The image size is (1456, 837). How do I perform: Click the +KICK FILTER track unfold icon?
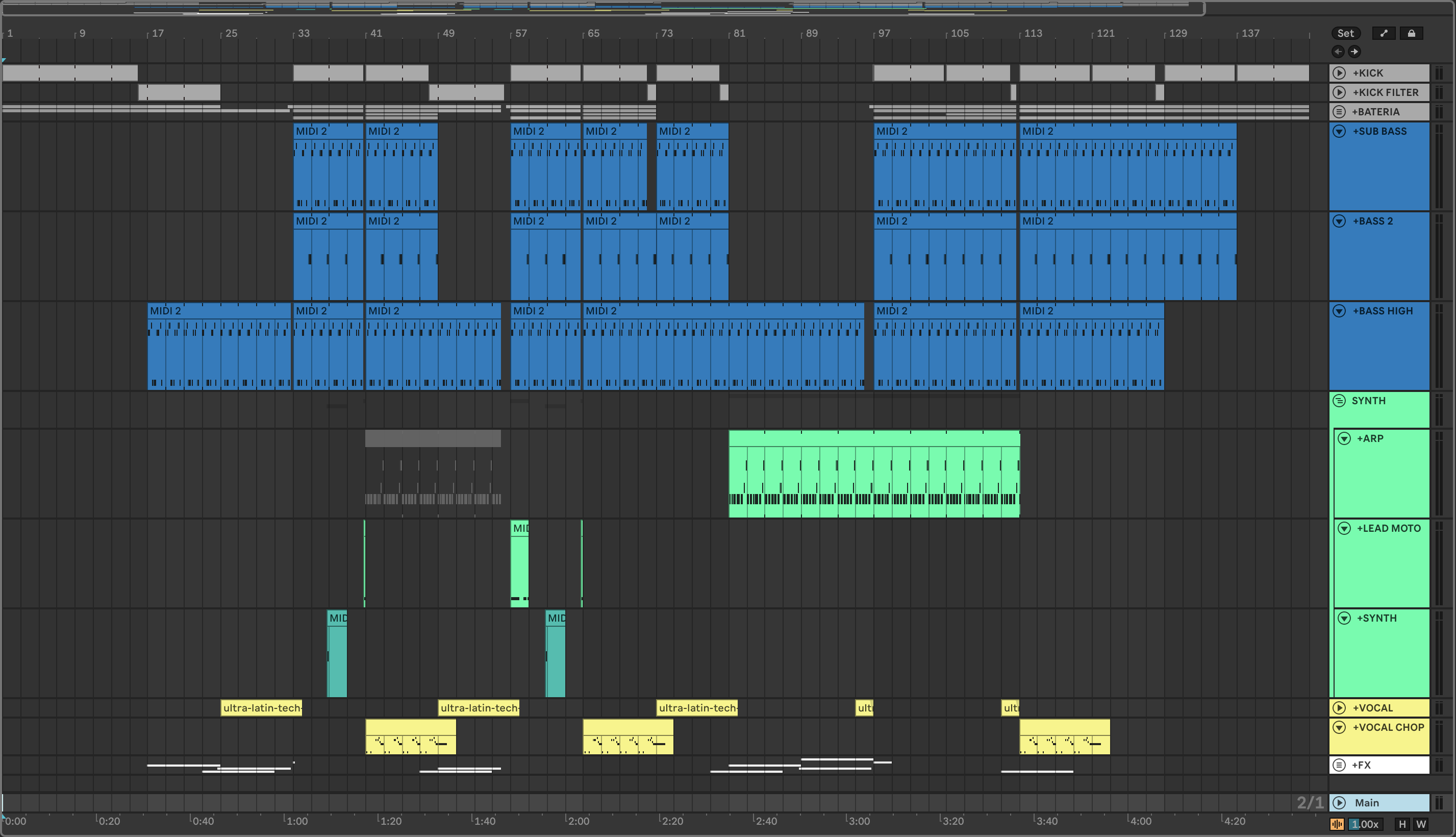[x=1339, y=92]
